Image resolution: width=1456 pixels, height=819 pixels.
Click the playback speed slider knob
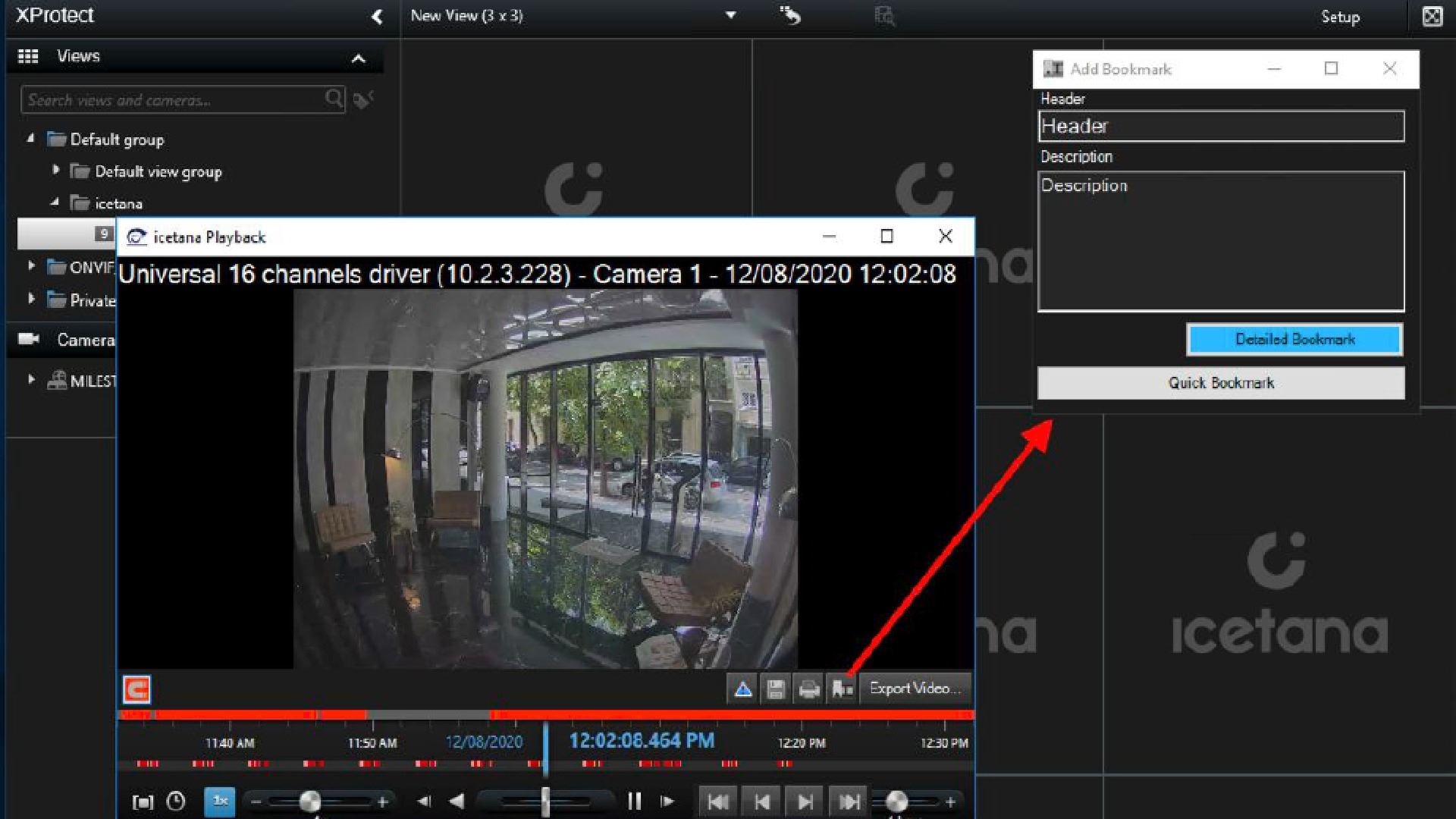tap(309, 802)
